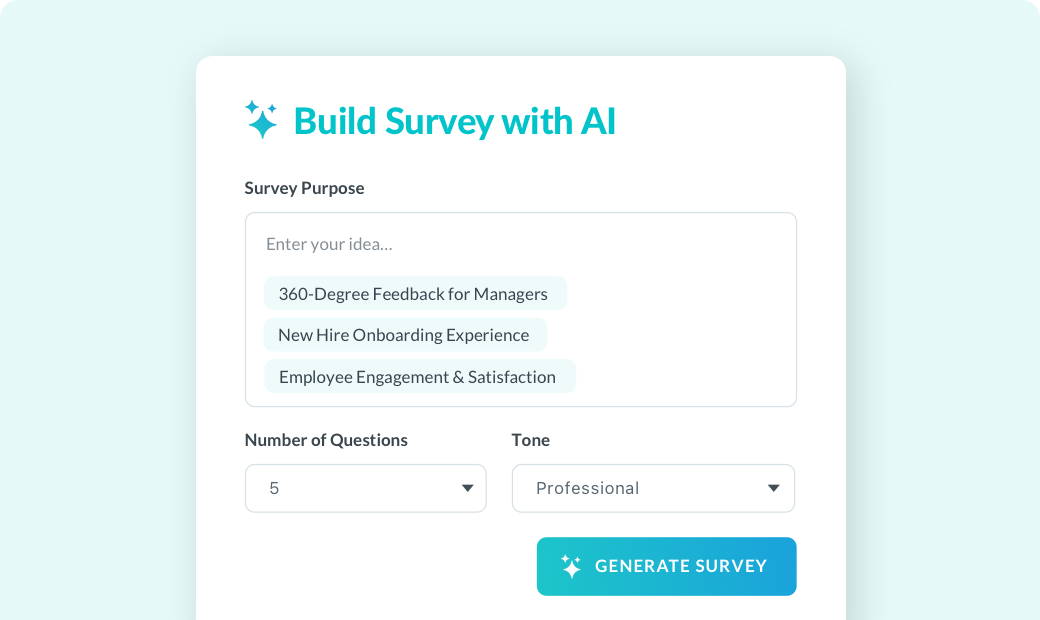Viewport: 1040px width, 620px height.
Task: Click the sparkle icon beside the title
Action: click(261, 119)
